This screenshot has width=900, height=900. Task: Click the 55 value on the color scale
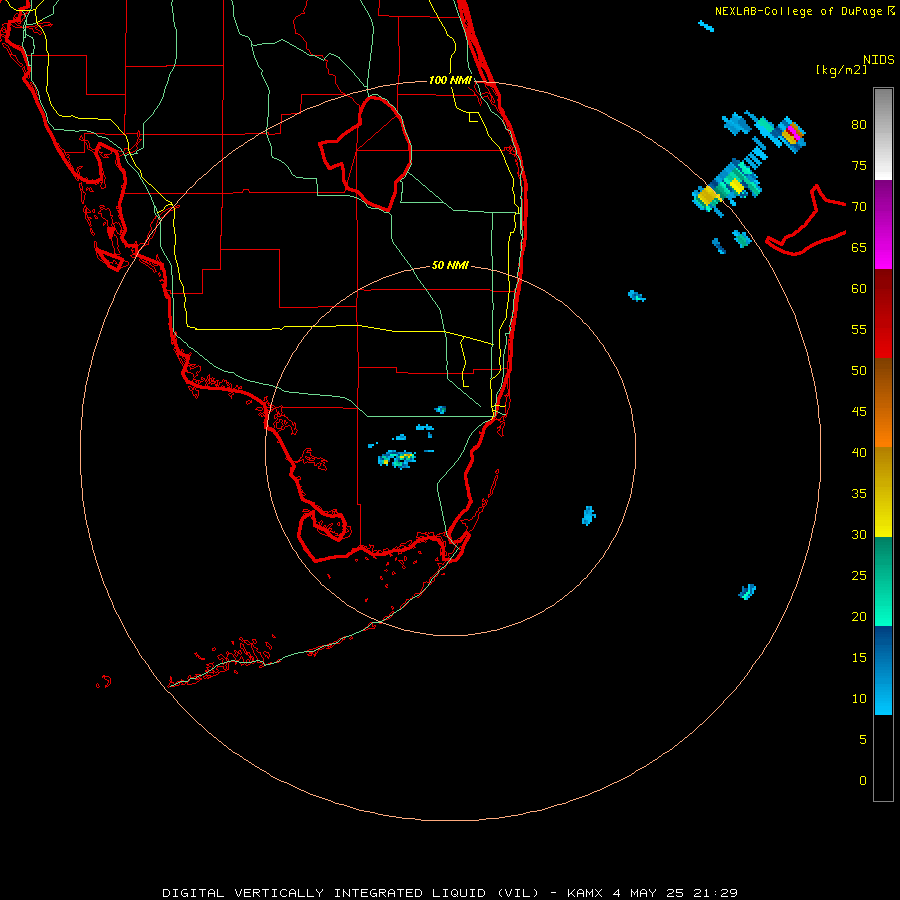[859, 329]
